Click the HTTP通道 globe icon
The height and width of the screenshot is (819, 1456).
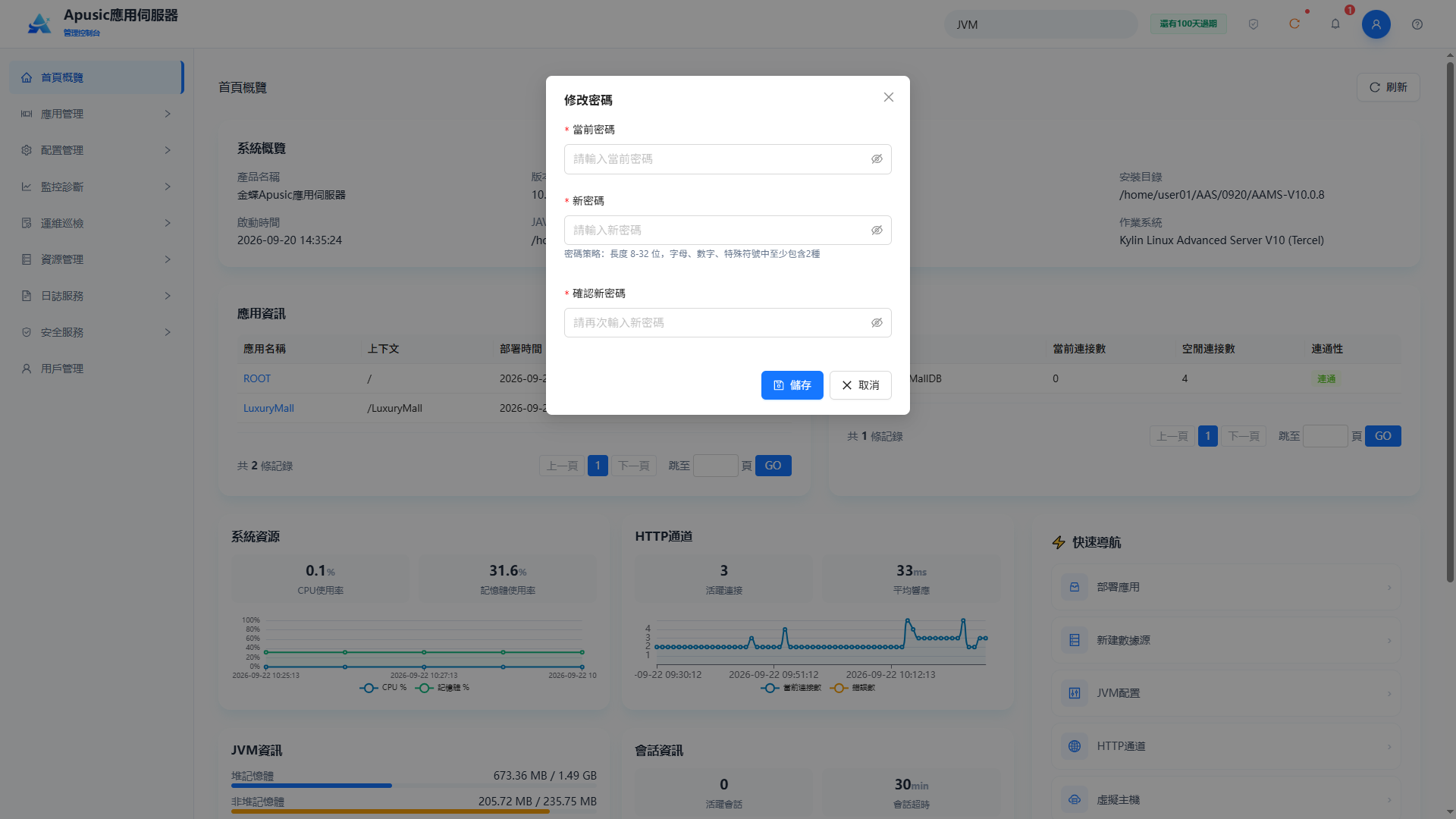[1075, 746]
